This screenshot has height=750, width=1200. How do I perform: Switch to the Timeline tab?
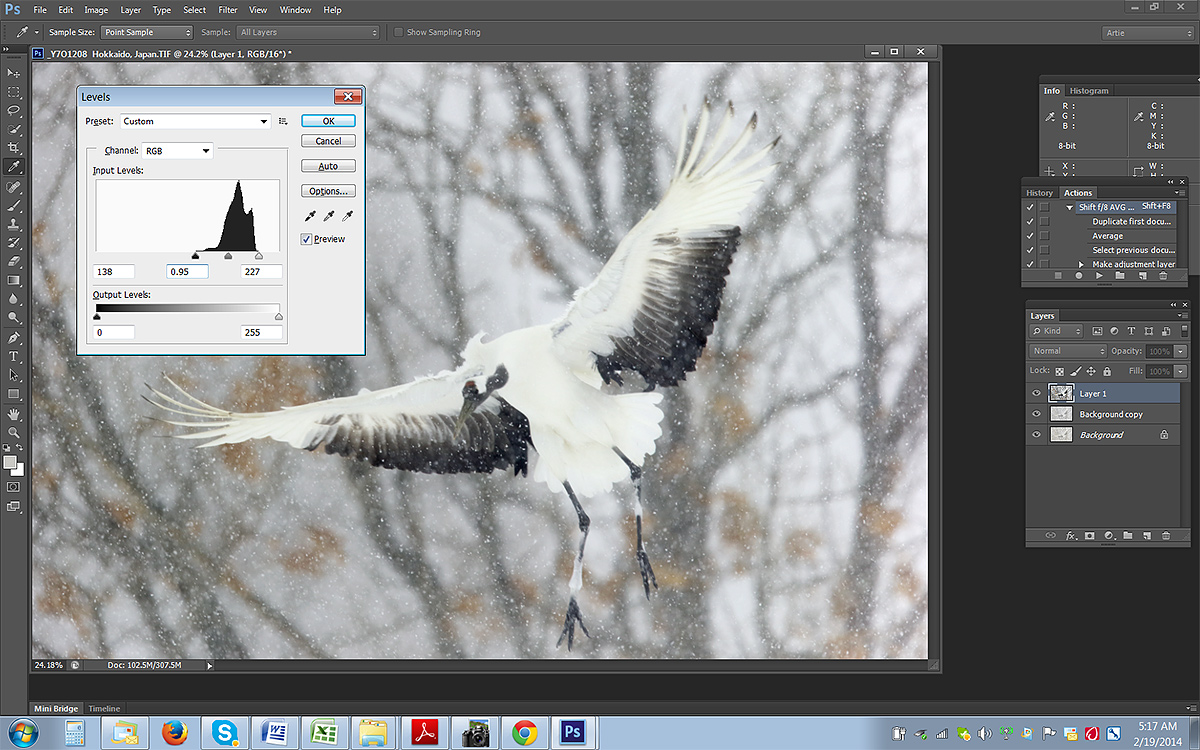tap(104, 708)
